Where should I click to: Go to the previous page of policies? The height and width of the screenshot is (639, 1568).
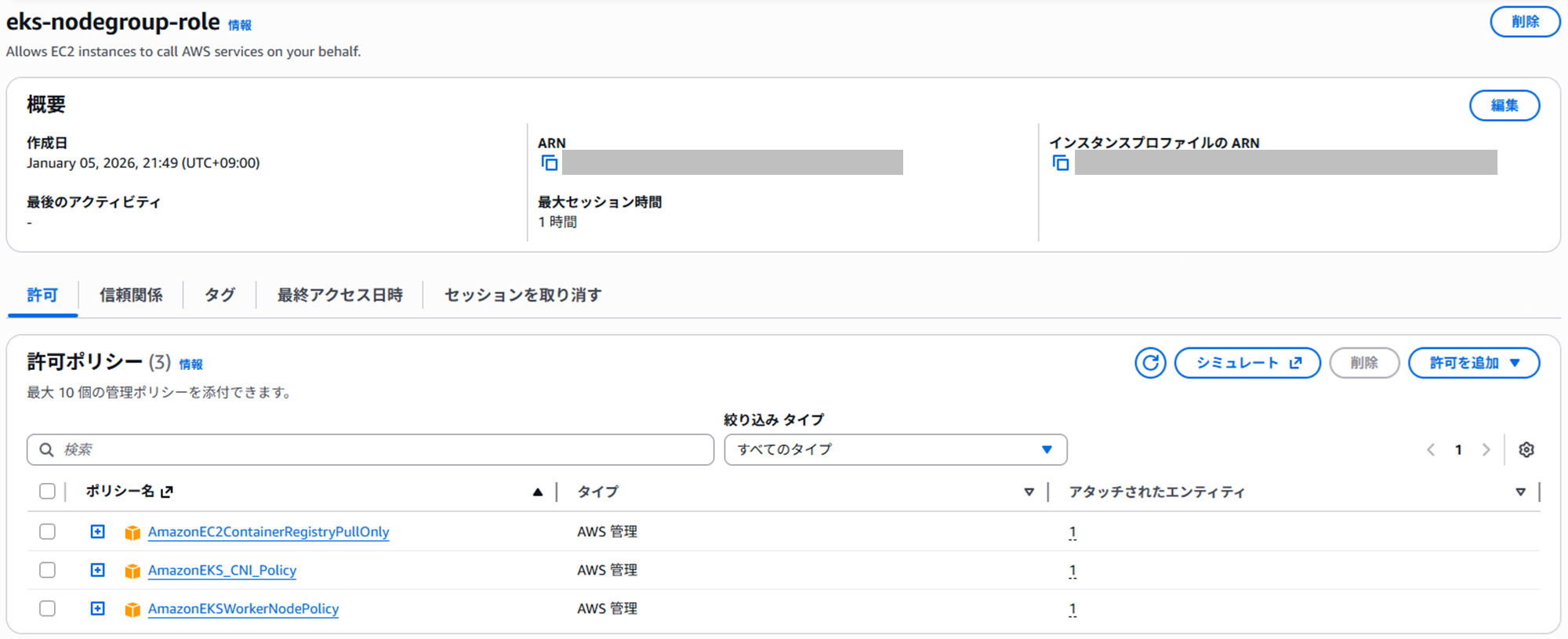click(1431, 449)
